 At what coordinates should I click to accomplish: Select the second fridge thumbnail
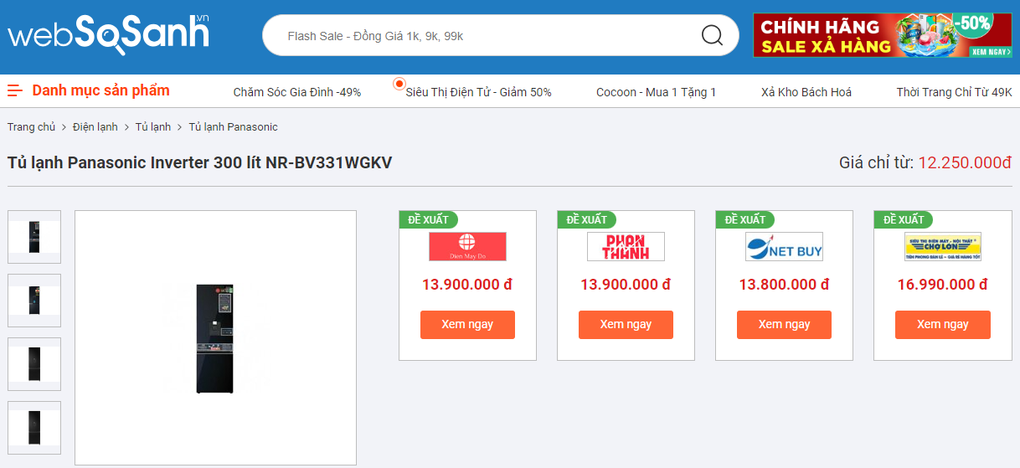34,300
